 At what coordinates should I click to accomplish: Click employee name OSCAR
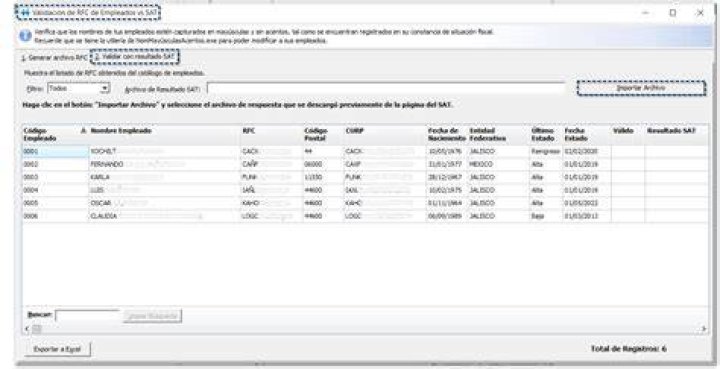point(100,203)
